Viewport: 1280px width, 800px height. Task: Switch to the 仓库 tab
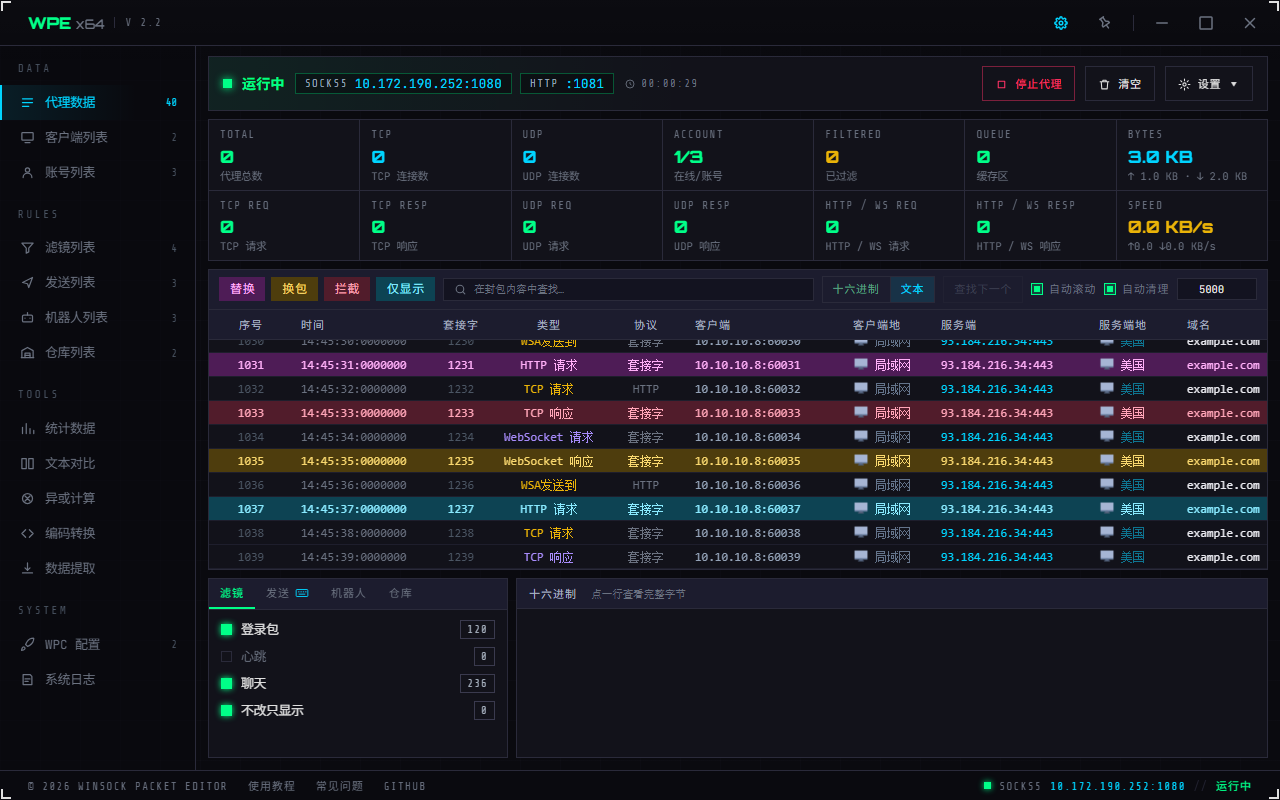[x=400, y=593]
